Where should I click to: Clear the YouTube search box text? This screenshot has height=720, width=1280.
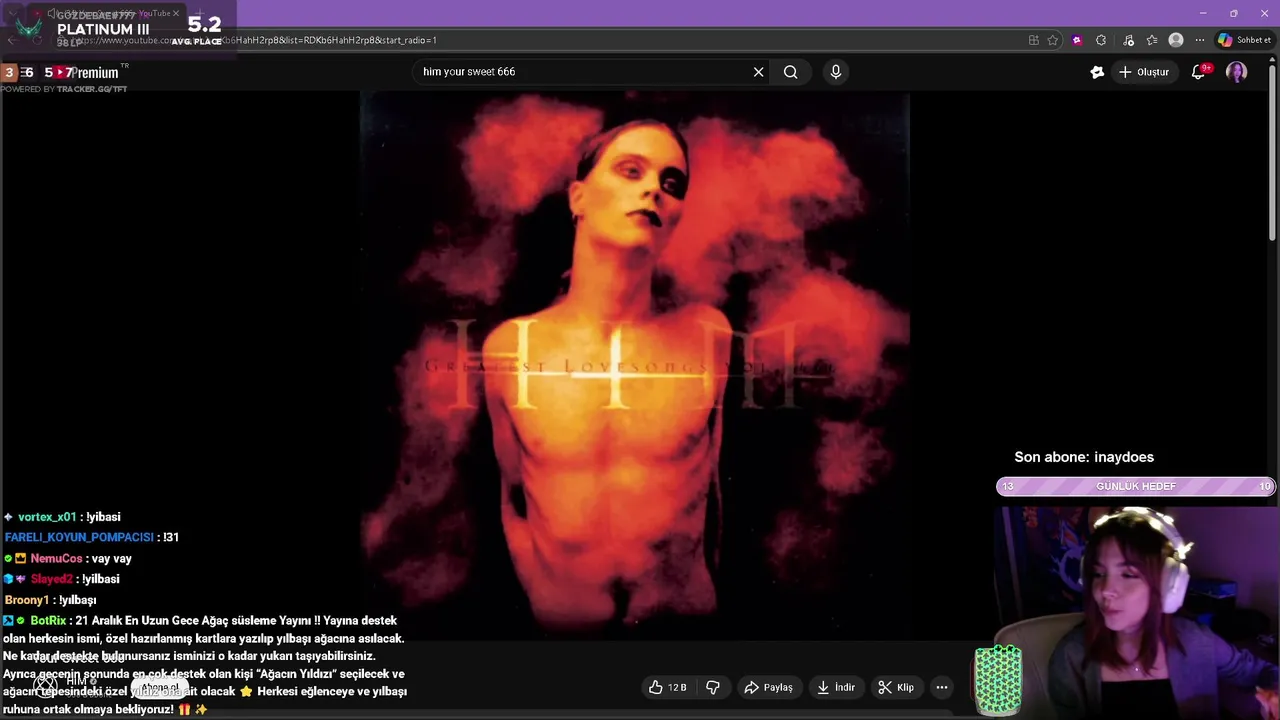point(758,72)
